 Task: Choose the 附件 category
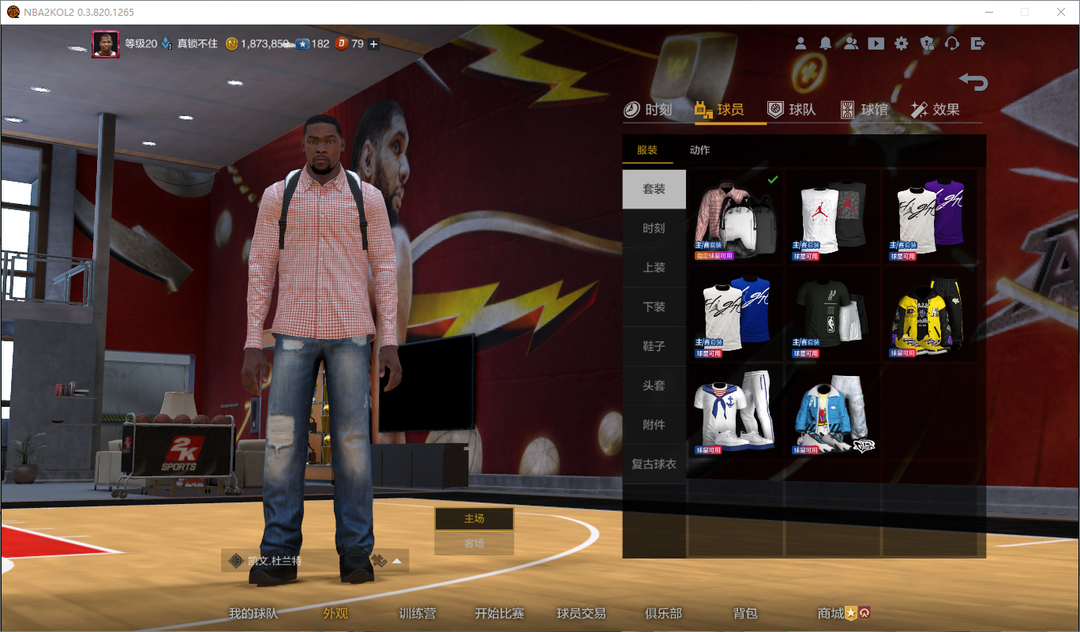pyautogui.click(x=654, y=425)
